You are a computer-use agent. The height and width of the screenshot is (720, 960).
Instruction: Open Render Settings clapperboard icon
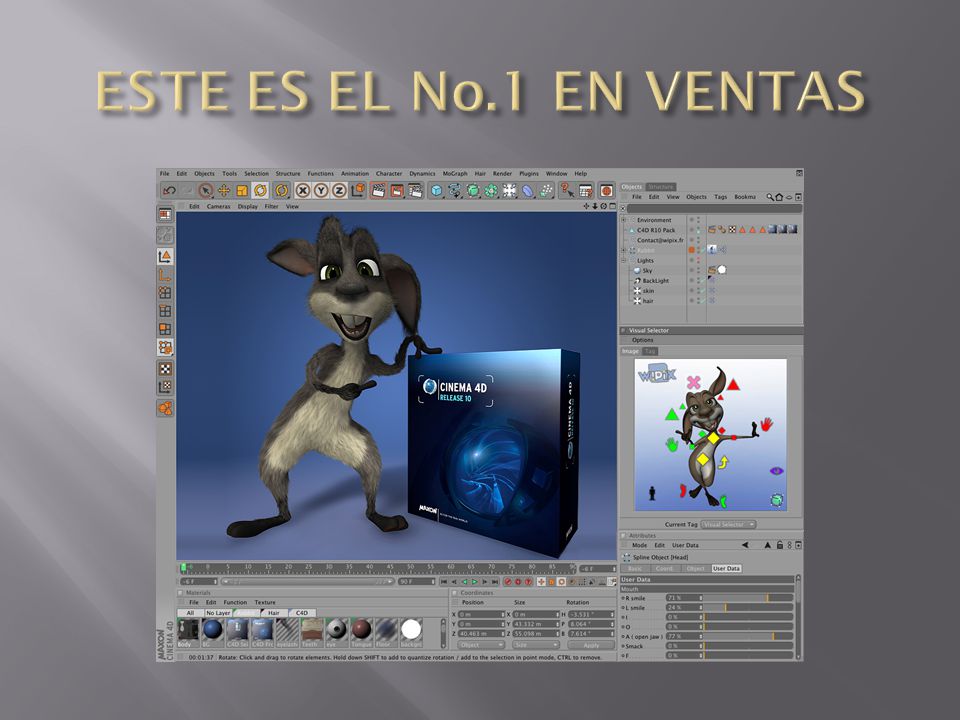click(x=415, y=190)
